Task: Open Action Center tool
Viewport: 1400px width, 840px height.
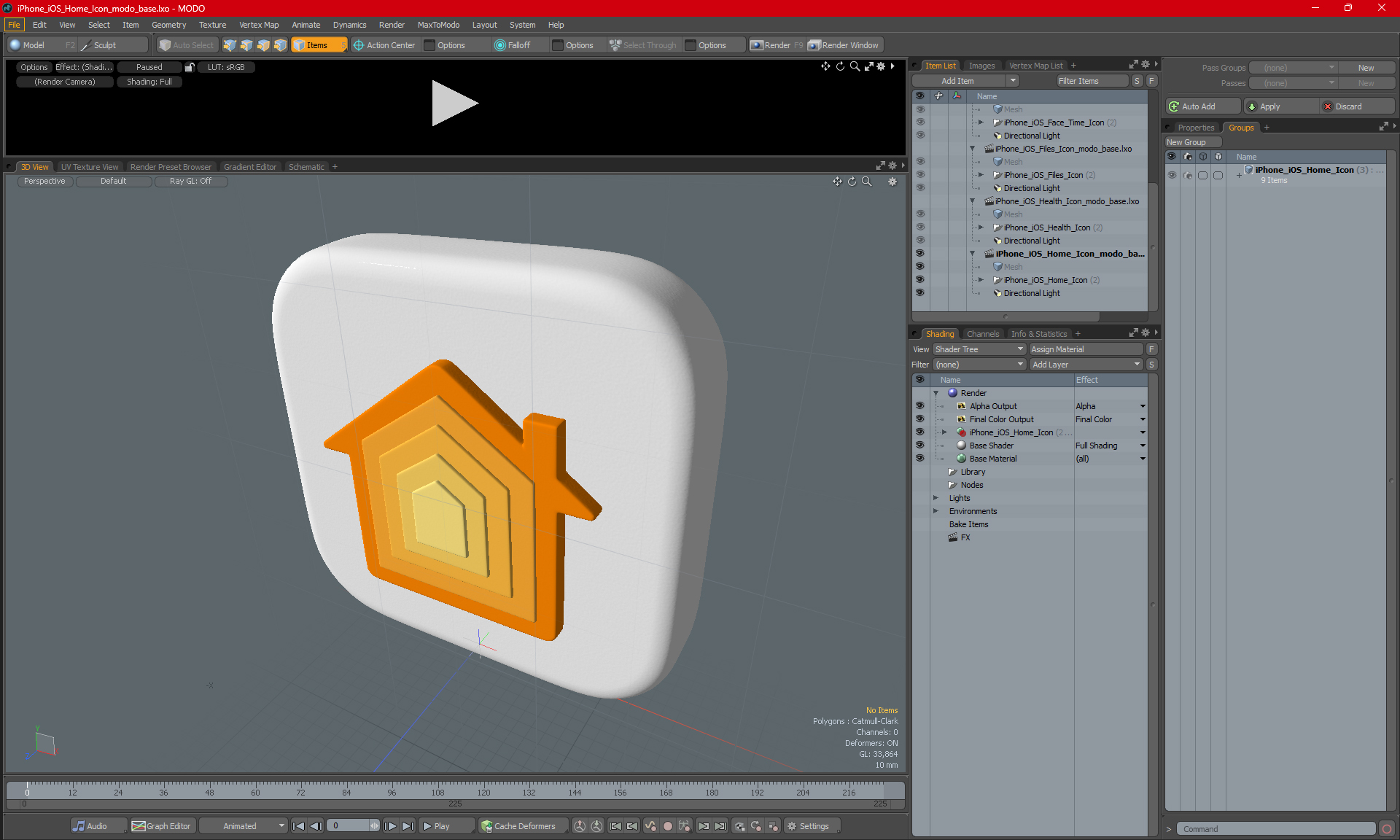Action: [384, 45]
